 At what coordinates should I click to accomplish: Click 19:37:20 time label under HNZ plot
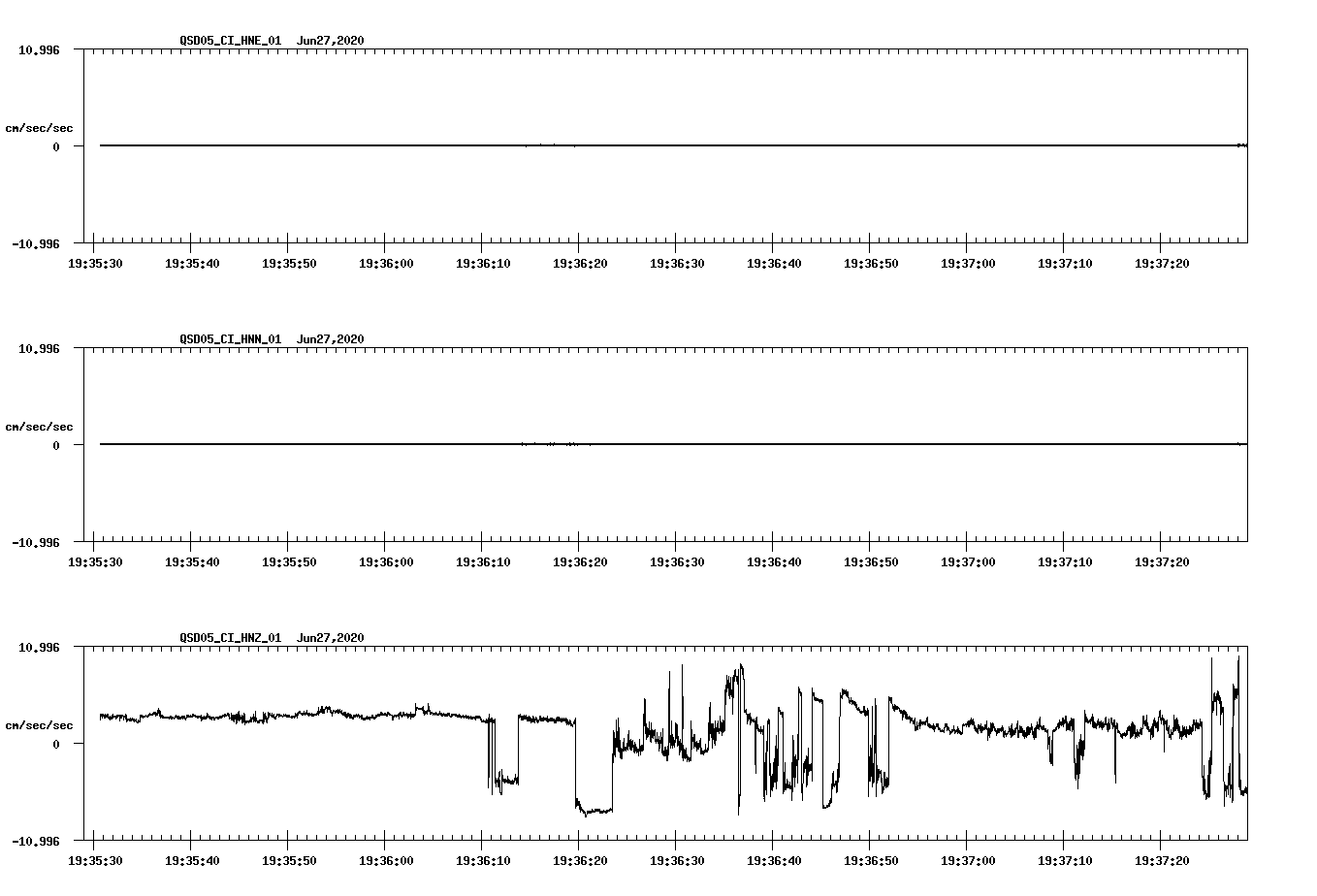click(x=1162, y=860)
